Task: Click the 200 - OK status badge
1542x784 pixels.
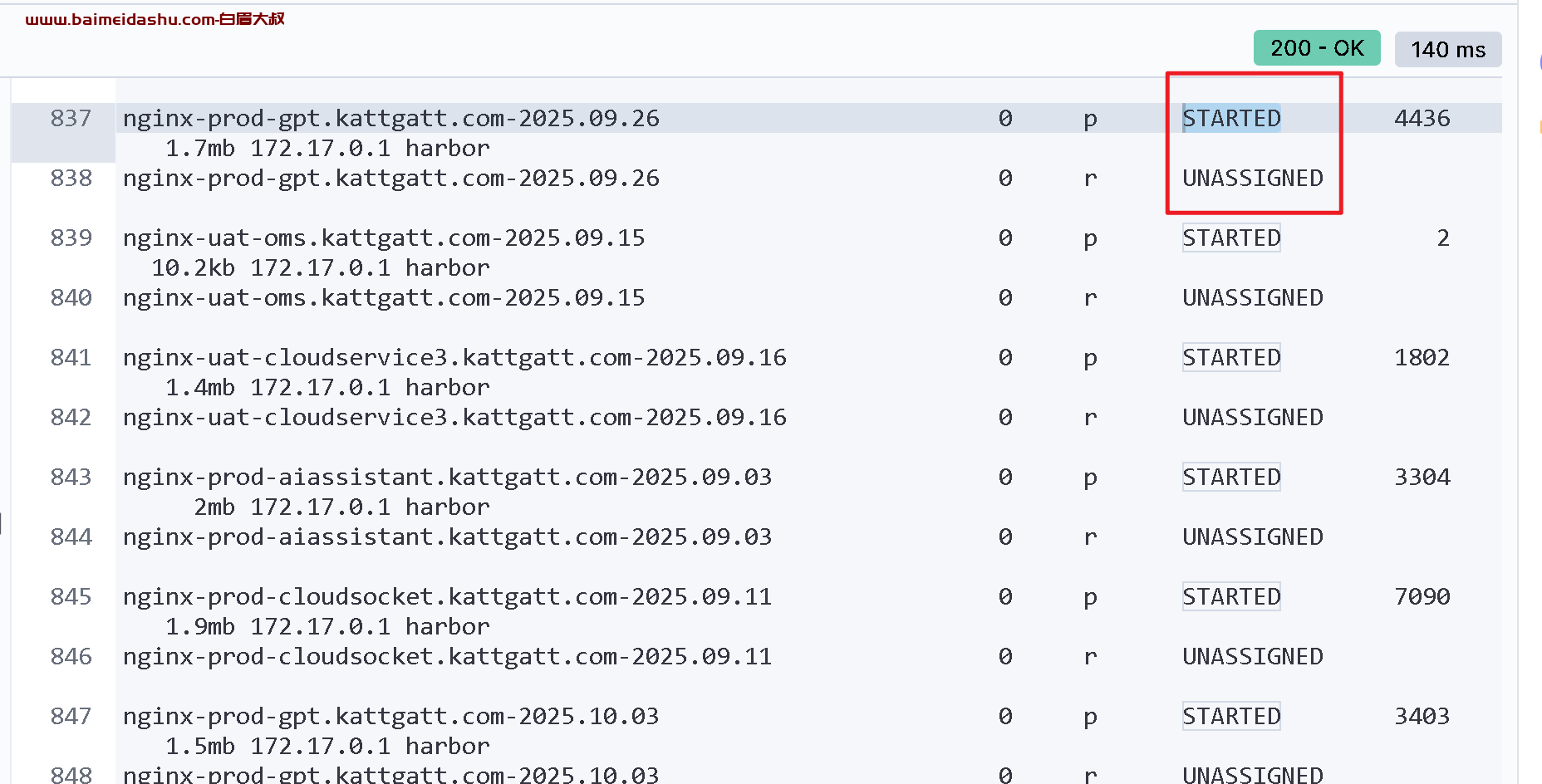Action: [1316, 48]
